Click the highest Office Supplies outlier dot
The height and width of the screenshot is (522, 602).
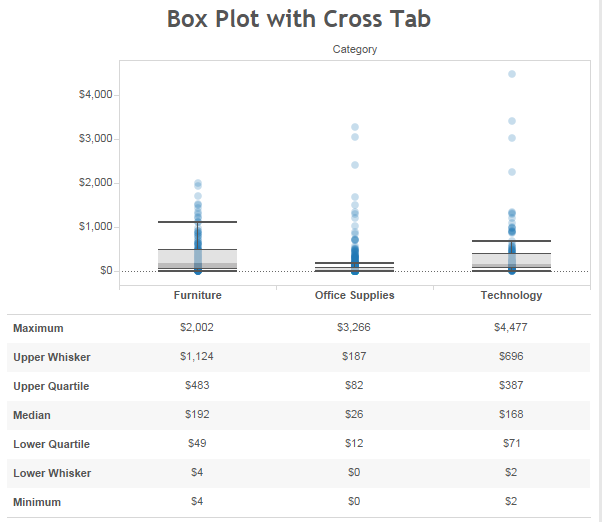pos(355,127)
